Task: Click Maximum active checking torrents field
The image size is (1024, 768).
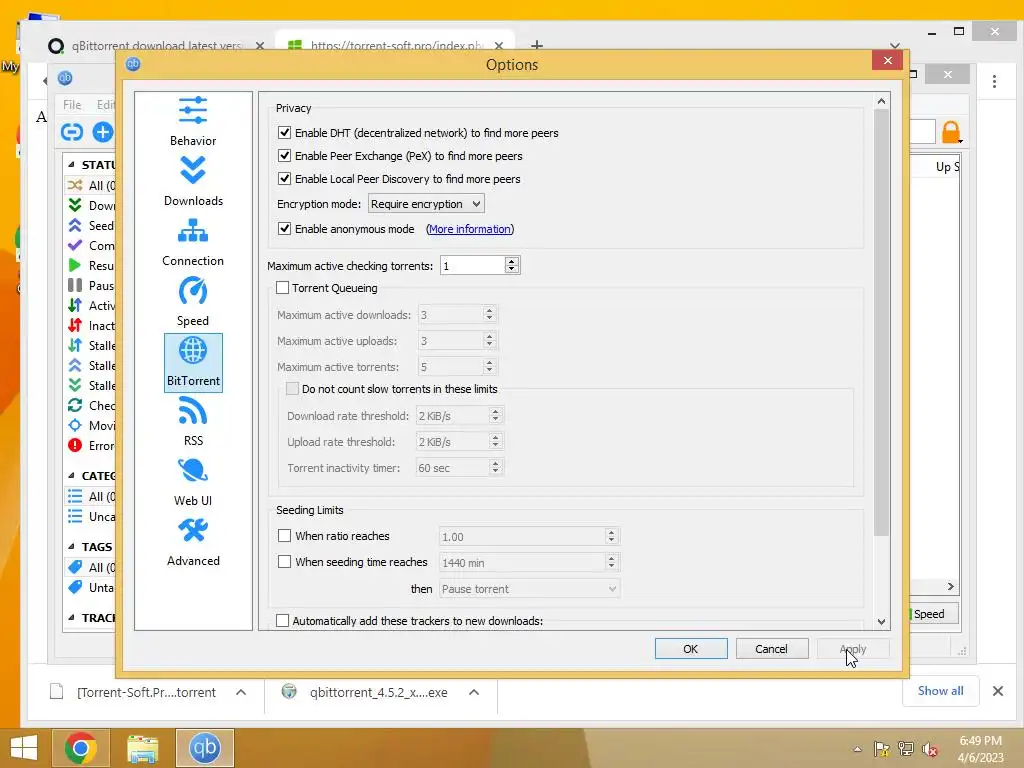Action: click(x=473, y=265)
